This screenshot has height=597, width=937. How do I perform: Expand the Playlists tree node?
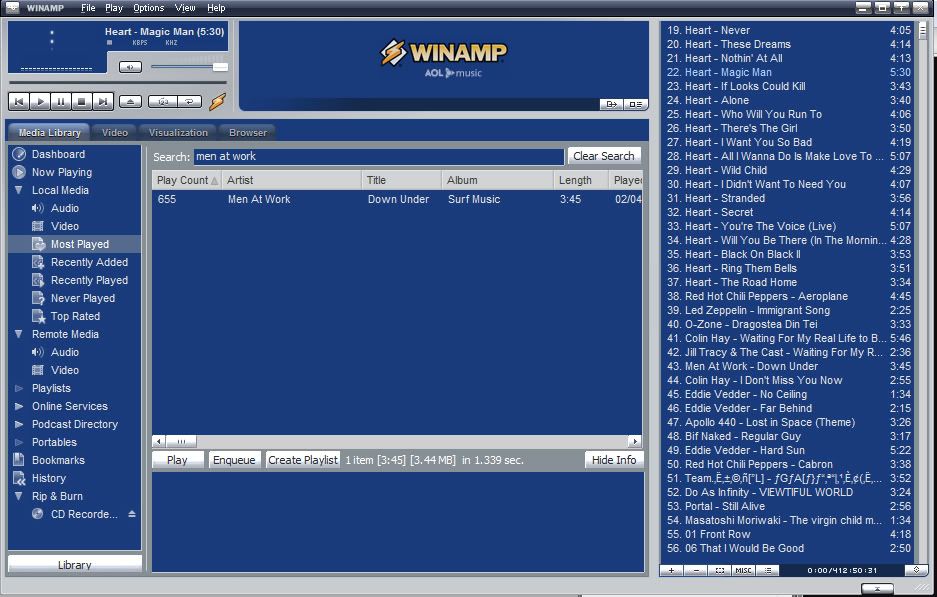[x=19, y=388]
